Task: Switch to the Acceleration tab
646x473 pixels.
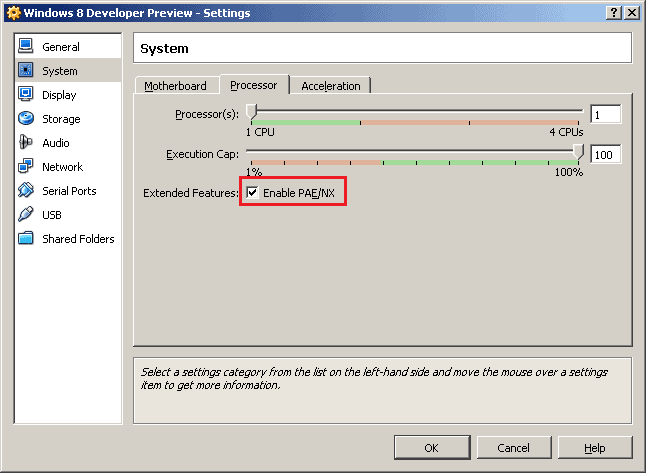Action: pos(330,86)
